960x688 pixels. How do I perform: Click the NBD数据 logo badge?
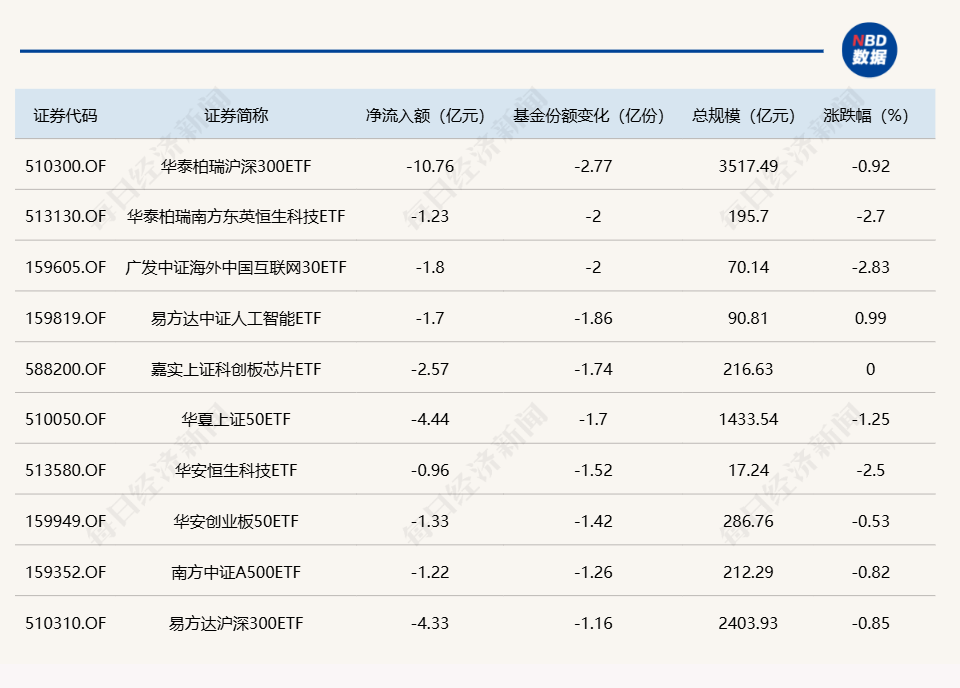tap(868, 49)
